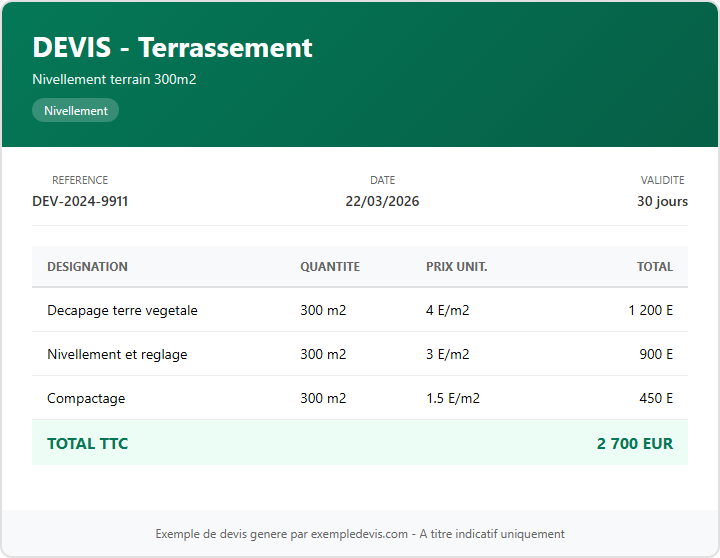Select the 2 700 EUR grand total

coord(635,443)
